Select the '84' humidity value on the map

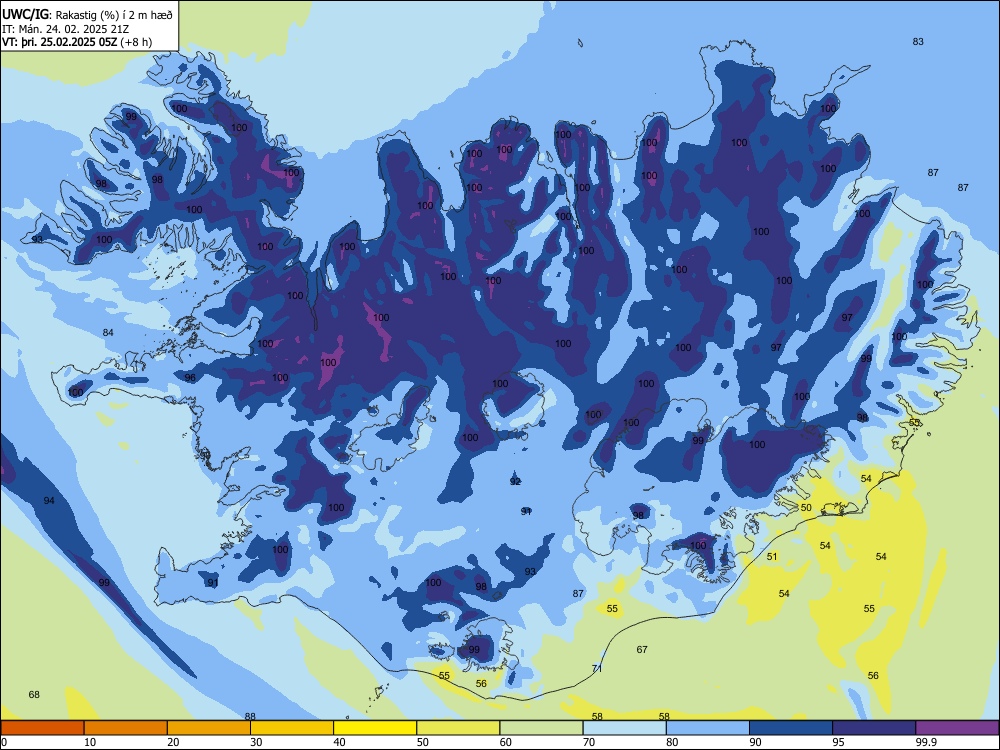point(108,332)
